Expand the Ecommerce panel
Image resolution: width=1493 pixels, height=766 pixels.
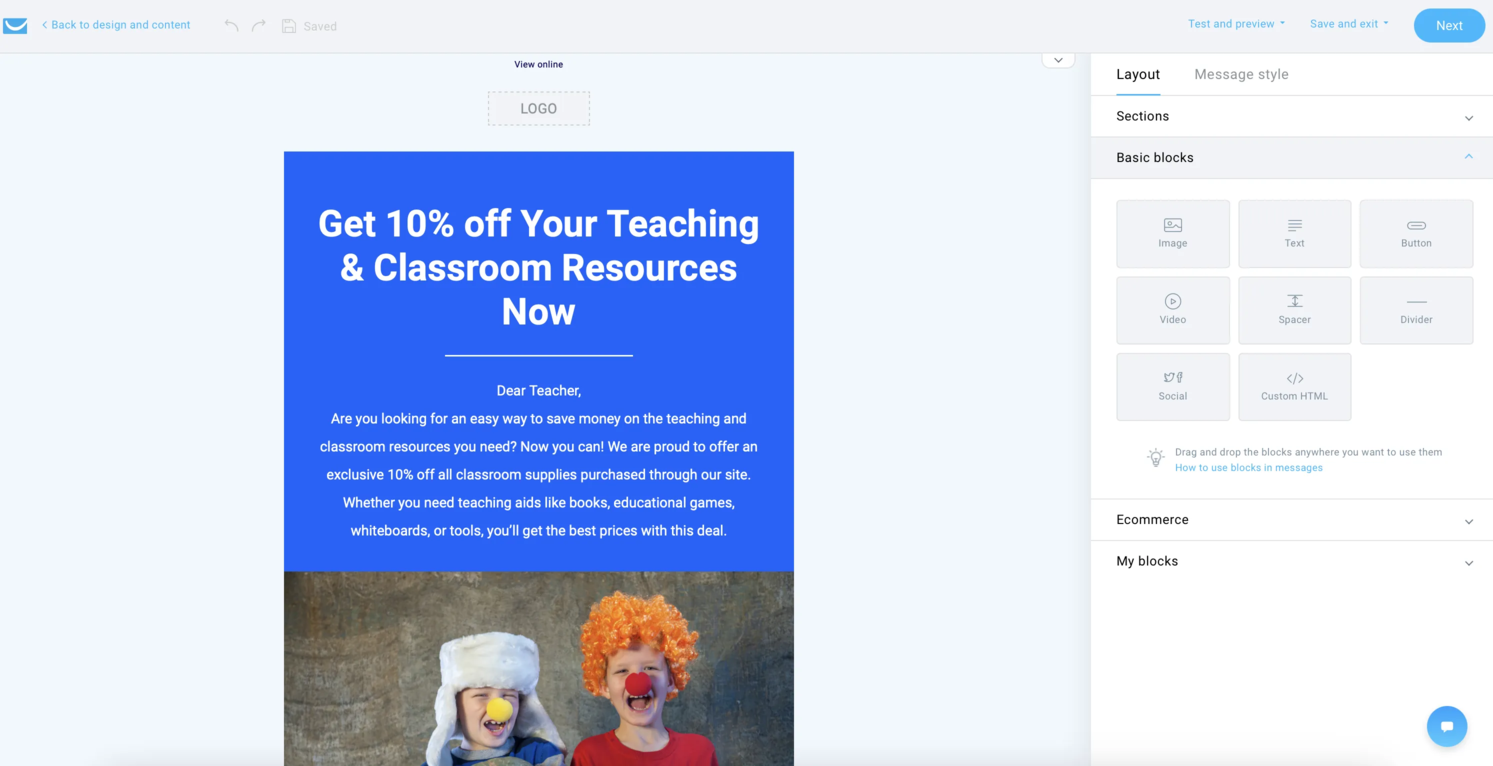[x=1291, y=520]
